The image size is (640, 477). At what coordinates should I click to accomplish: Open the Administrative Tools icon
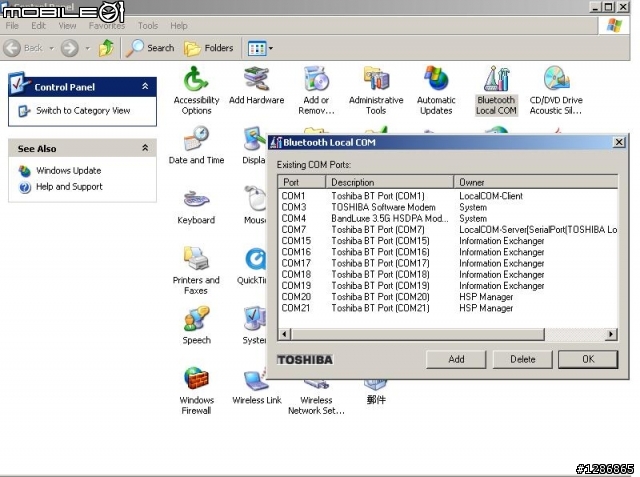click(x=376, y=91)
